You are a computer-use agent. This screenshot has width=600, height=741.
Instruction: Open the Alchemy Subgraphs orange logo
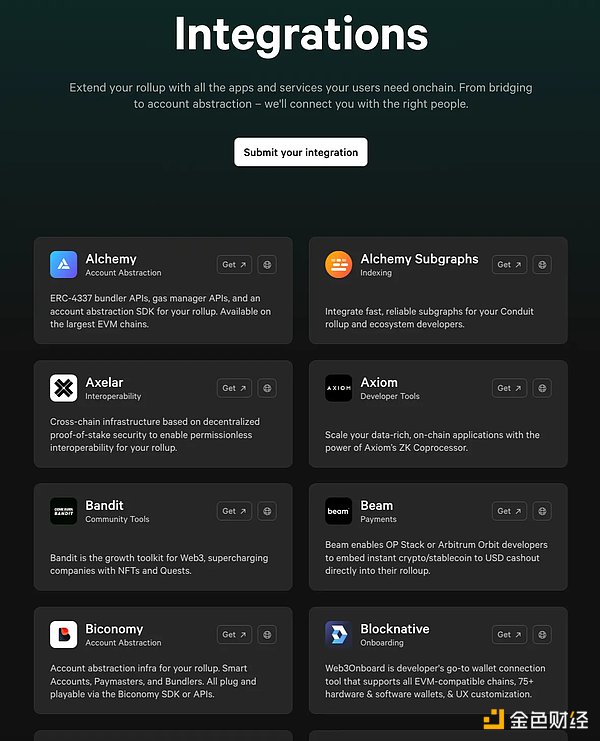coord(338,265)
